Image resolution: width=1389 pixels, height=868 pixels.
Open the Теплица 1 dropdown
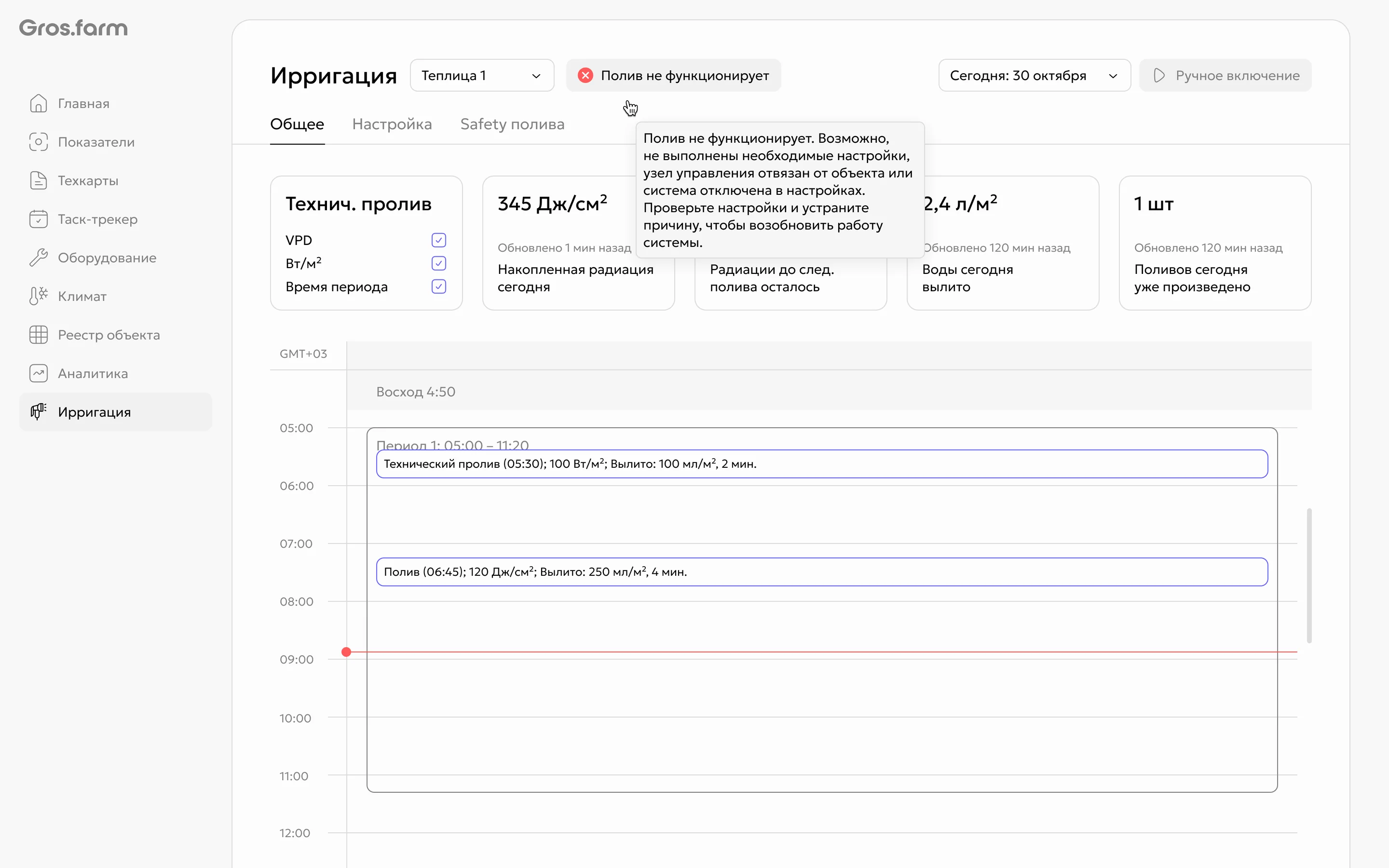tap(482, 75)
